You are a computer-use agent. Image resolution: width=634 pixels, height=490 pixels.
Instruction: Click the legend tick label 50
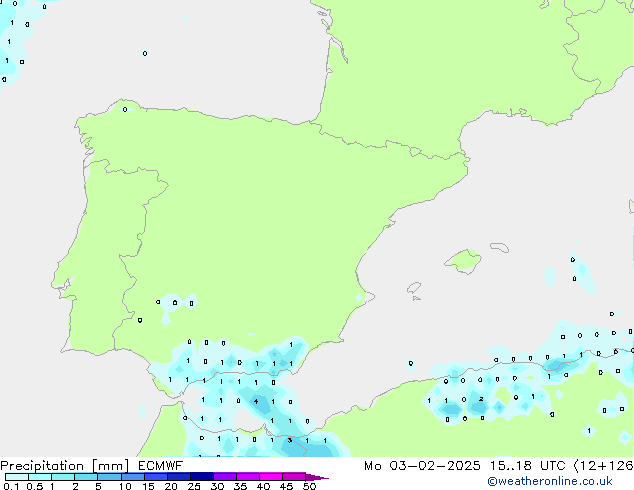point(310,486)
